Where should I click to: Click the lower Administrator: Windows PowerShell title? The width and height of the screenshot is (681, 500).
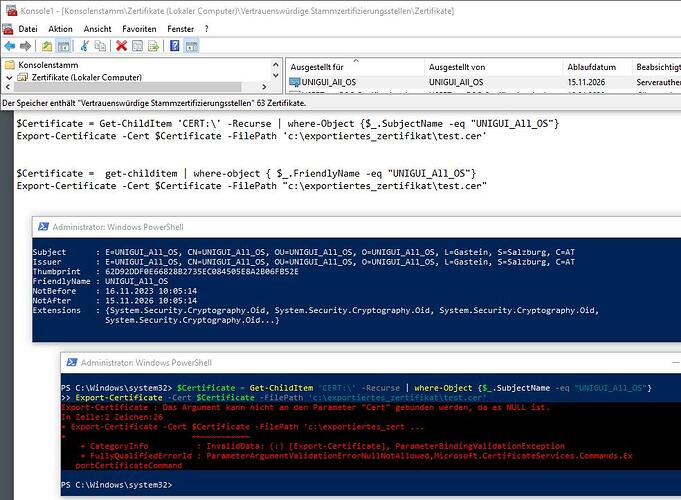(146, 362)
